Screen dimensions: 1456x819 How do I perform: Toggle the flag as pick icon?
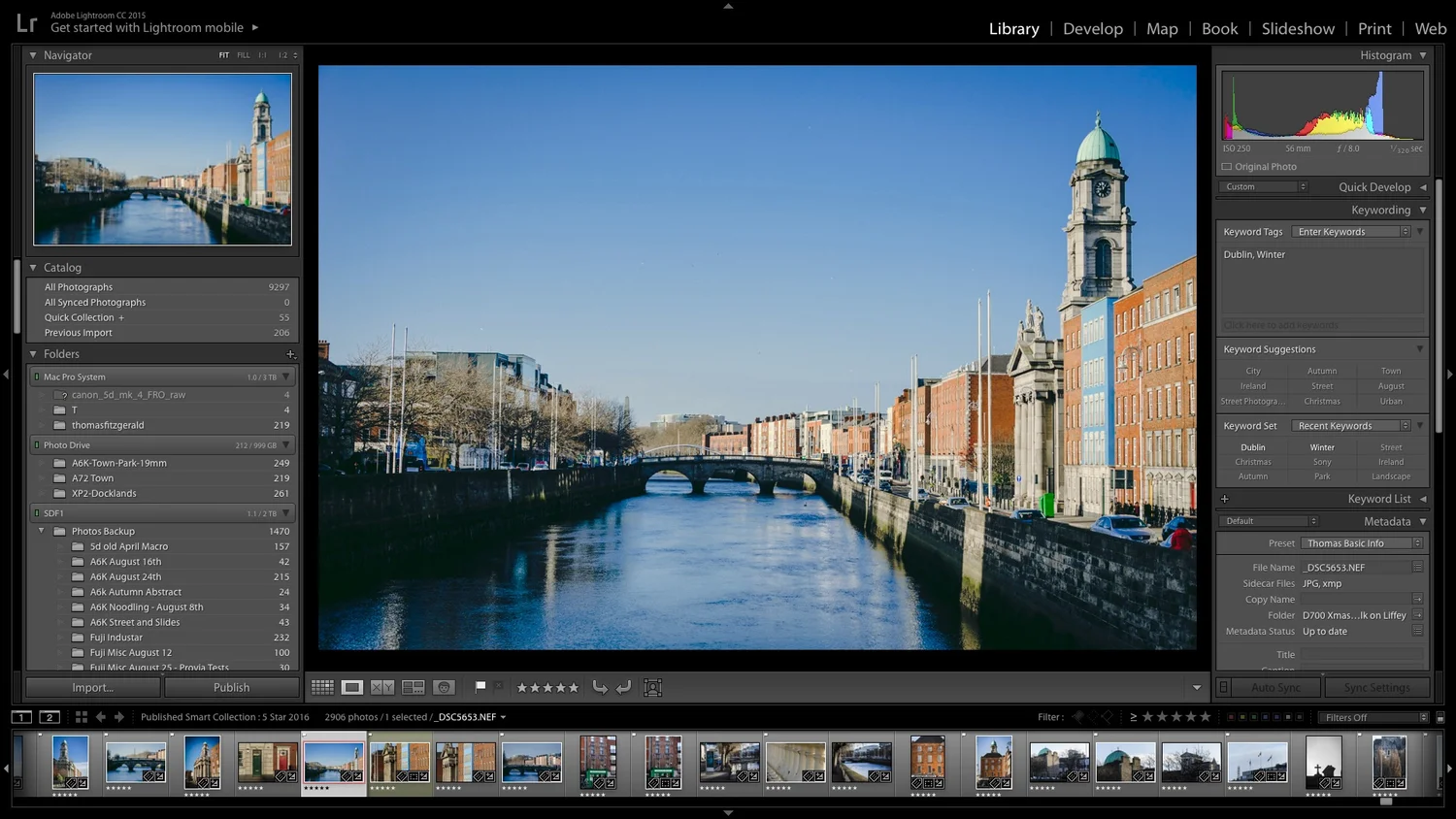click(x=480, y=687)
